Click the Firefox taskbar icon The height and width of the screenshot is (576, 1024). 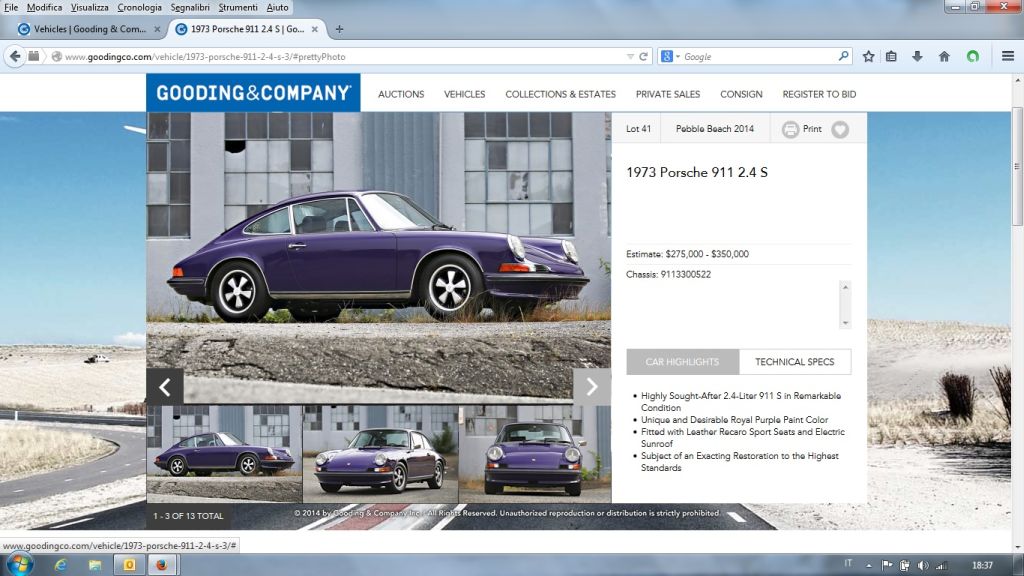[x=161, y=565]
